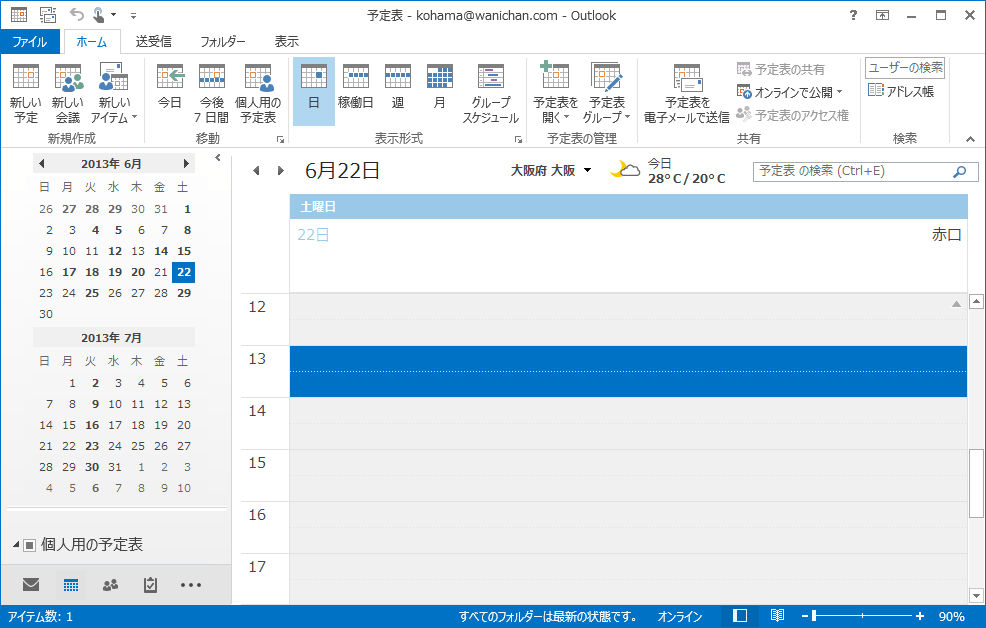Go to the previous day arrow
The width and height of the screenshot is (986, 628).
click(x=256, y=170)
